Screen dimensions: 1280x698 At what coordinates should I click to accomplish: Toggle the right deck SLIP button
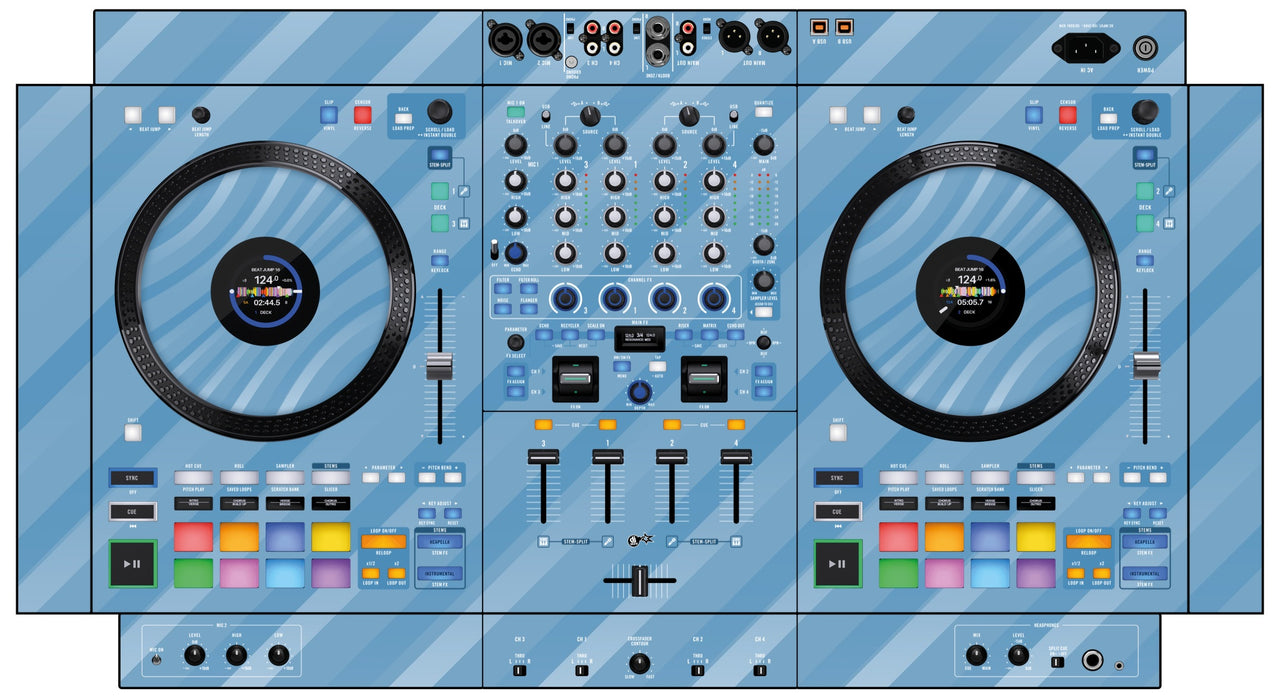coord(1033,115)
